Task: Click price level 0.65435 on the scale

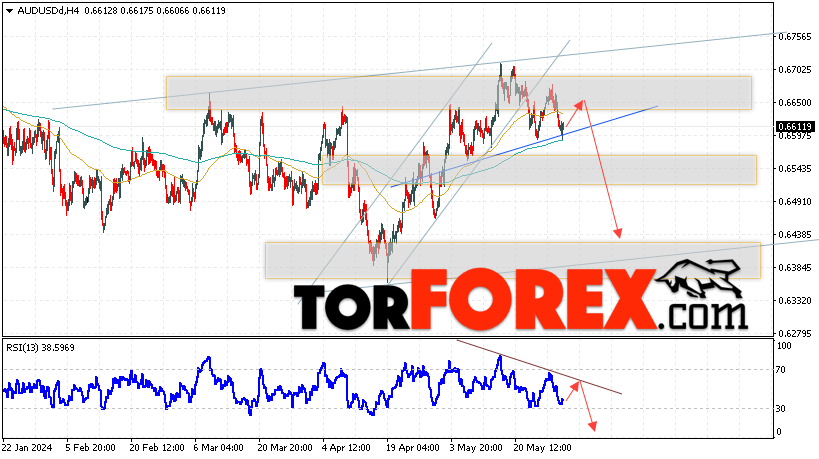Action: coord(794,169)
